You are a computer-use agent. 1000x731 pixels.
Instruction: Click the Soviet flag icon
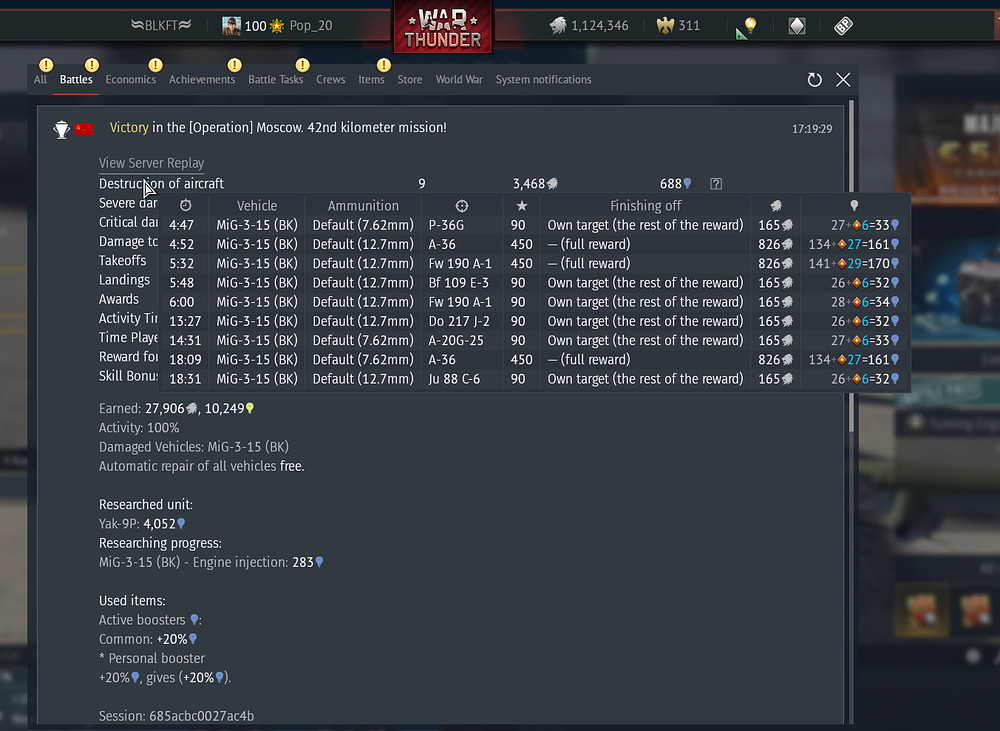[84, 129]
